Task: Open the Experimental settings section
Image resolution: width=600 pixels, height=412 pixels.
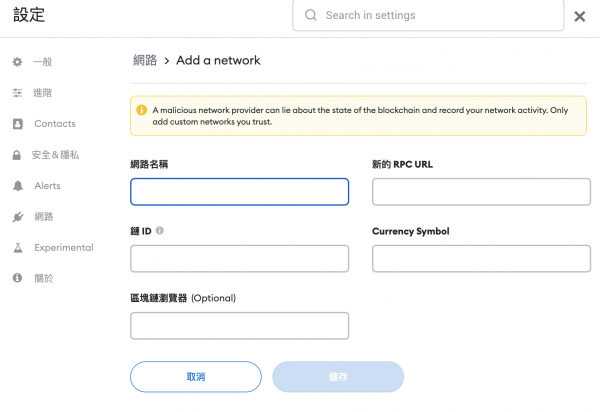Action: tap(64, 248)
